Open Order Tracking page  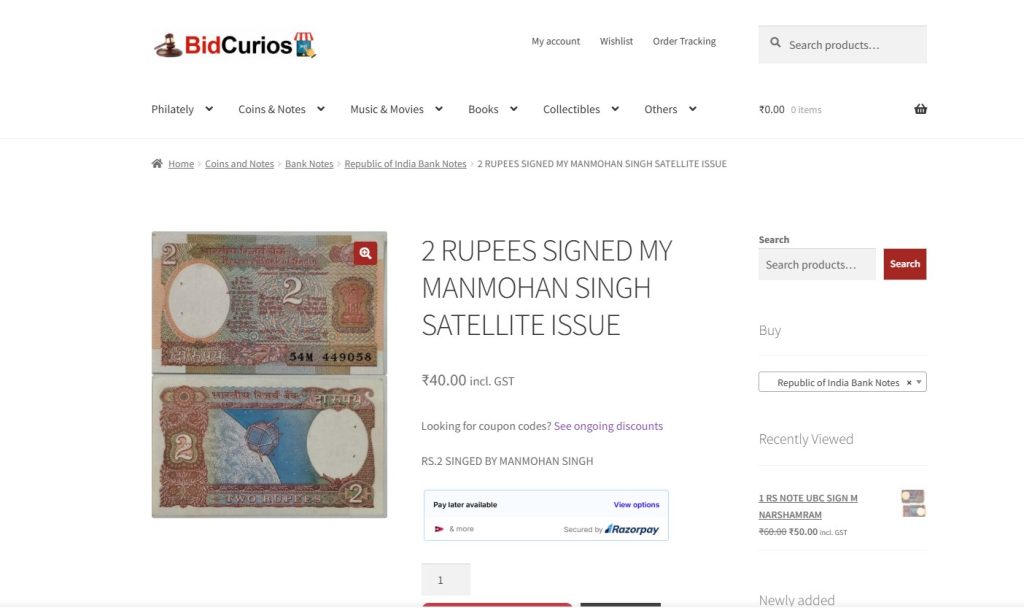(x=684, y=41)
